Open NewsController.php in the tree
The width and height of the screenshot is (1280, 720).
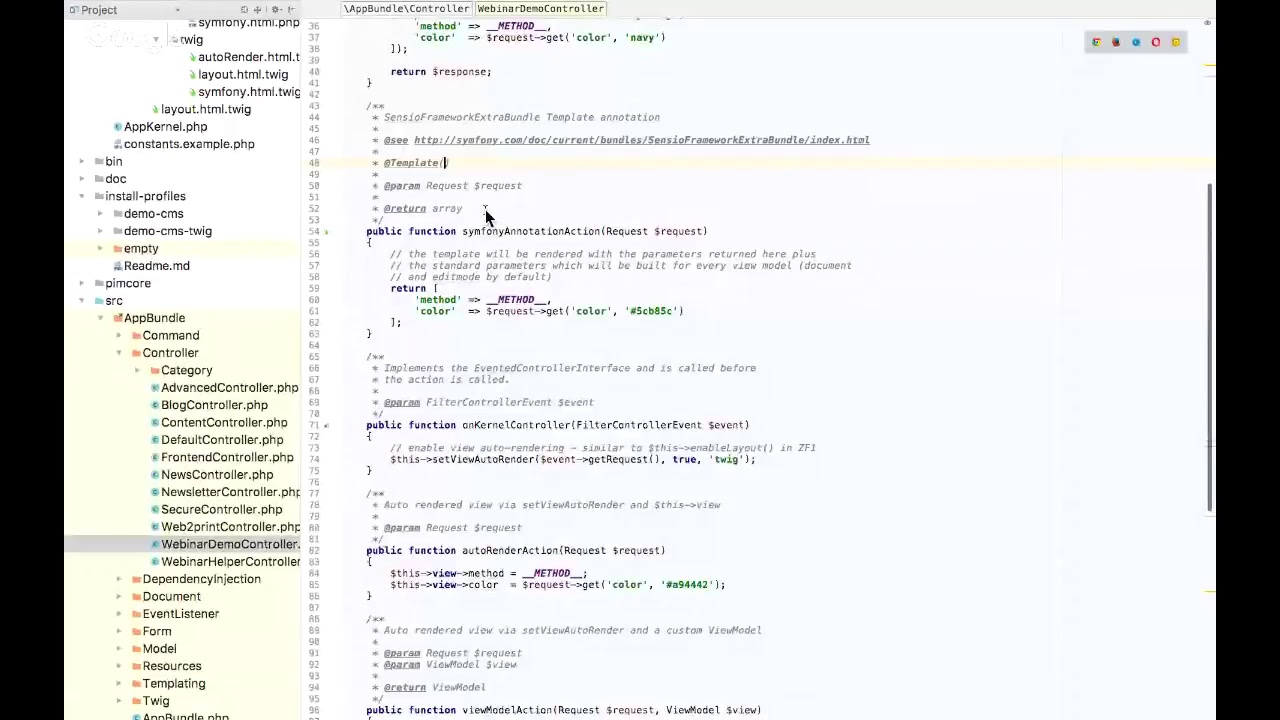click(x=217, y=475)
